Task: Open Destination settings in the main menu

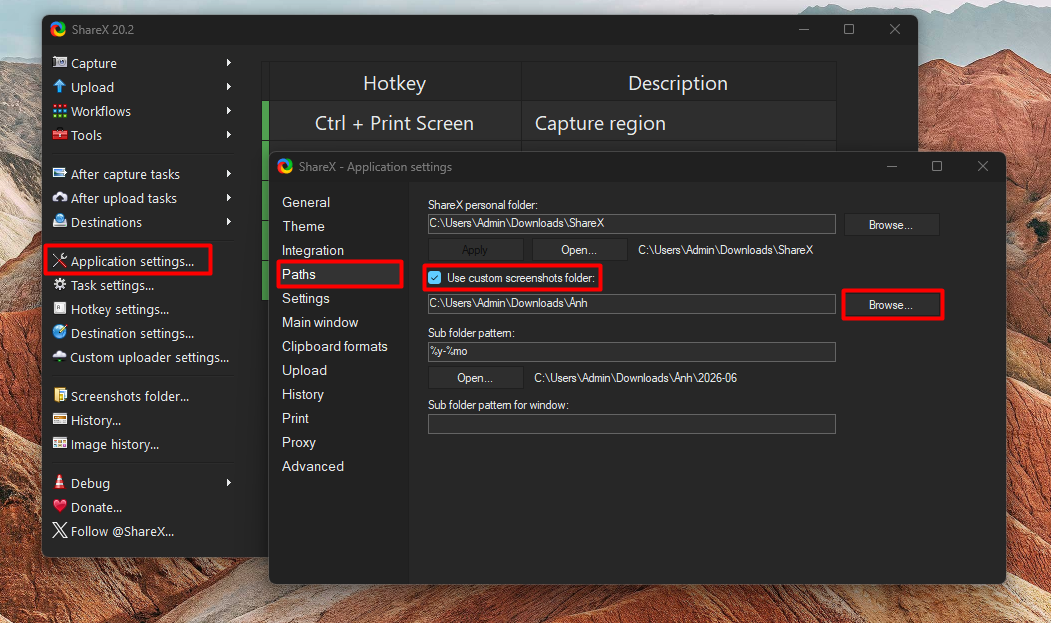Action: 132,333
